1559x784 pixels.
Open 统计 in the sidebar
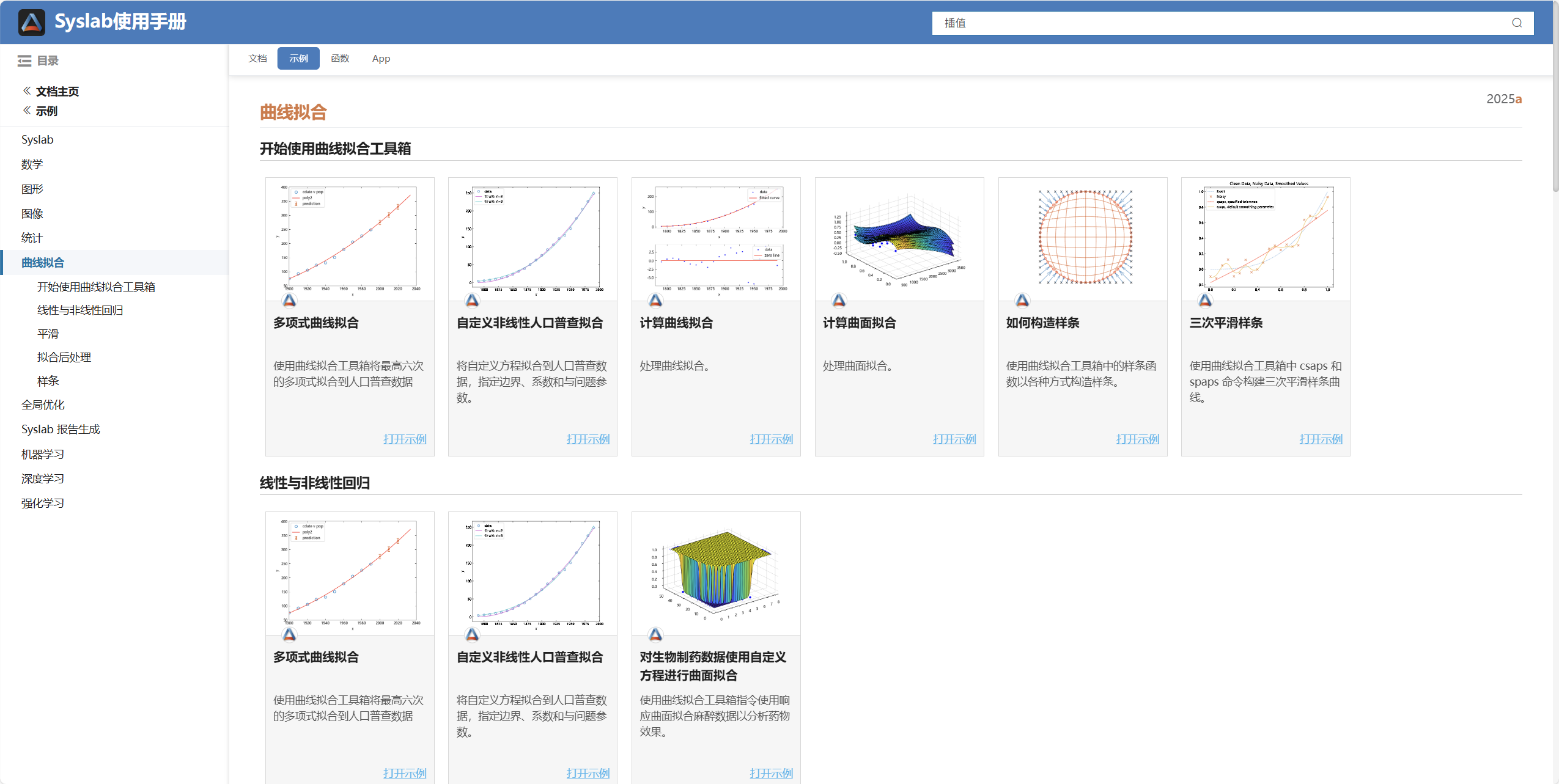point(32,238)
